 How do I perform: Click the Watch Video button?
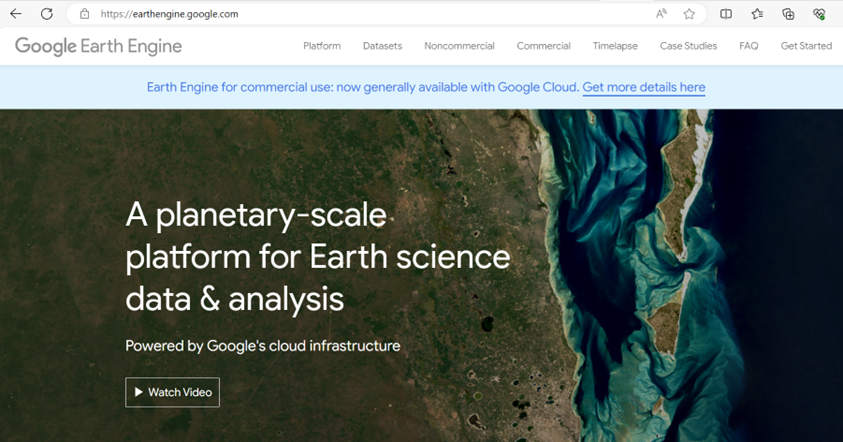coord(173,392)
